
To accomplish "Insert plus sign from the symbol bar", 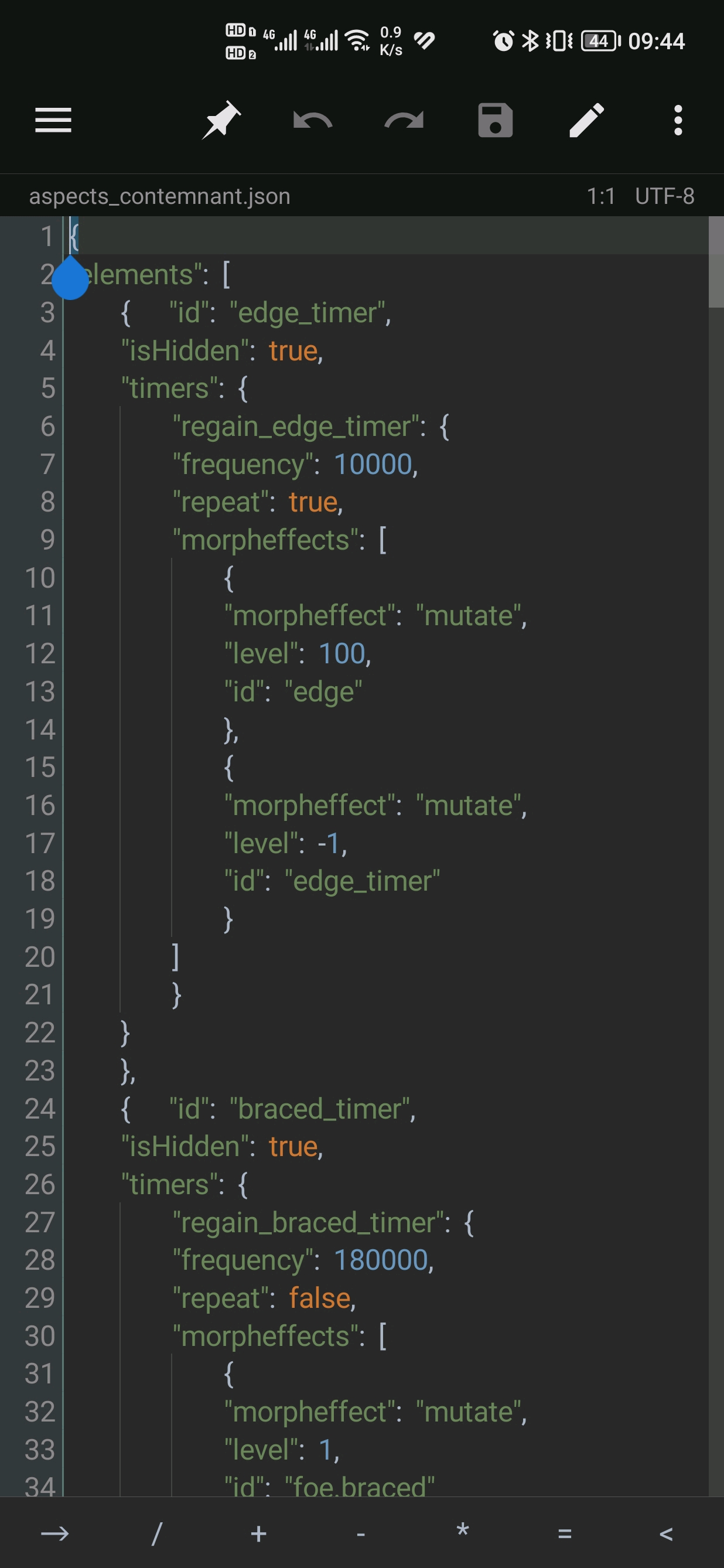I will click(x=258, y=1533).
